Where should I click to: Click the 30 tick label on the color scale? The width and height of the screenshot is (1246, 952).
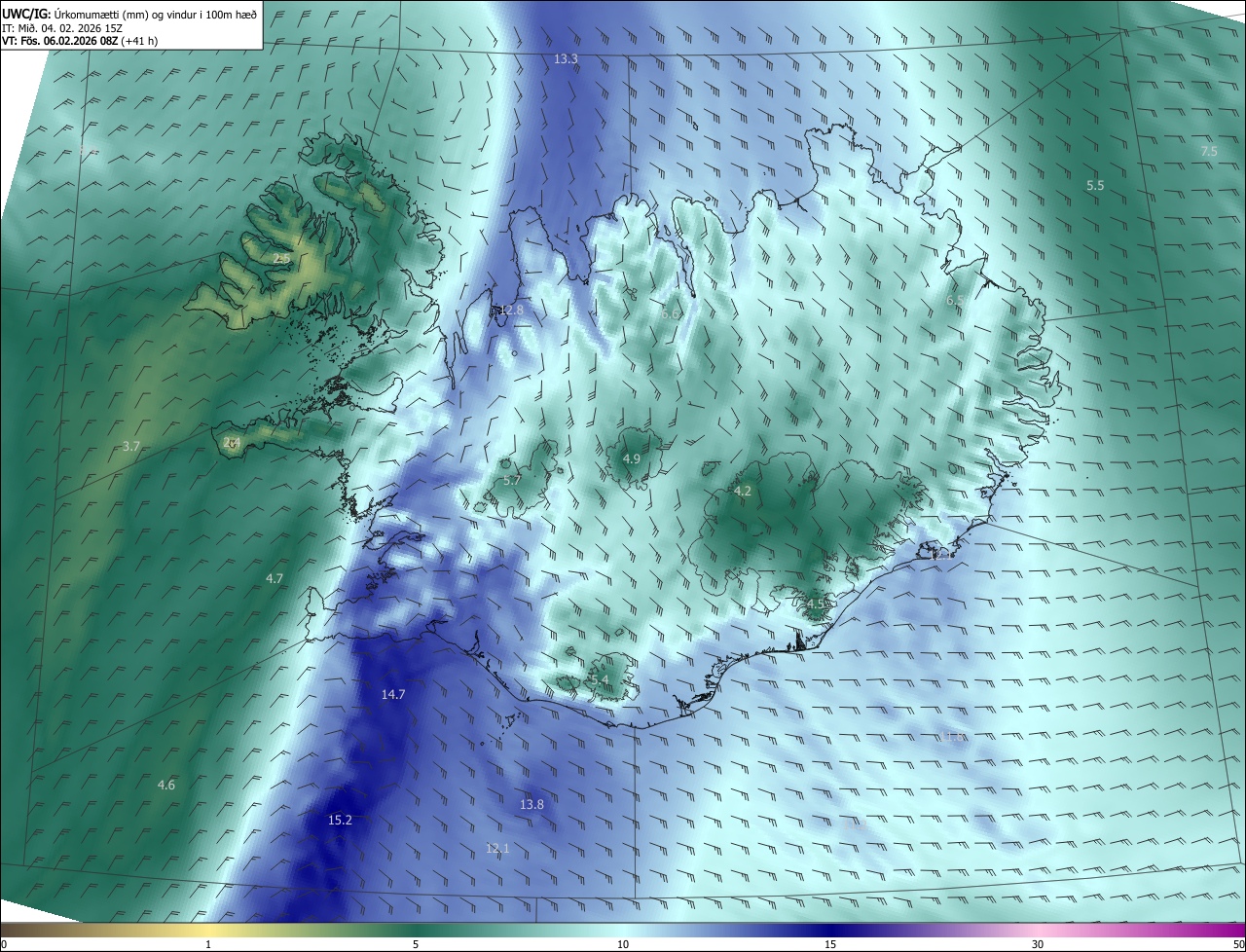1038,944
